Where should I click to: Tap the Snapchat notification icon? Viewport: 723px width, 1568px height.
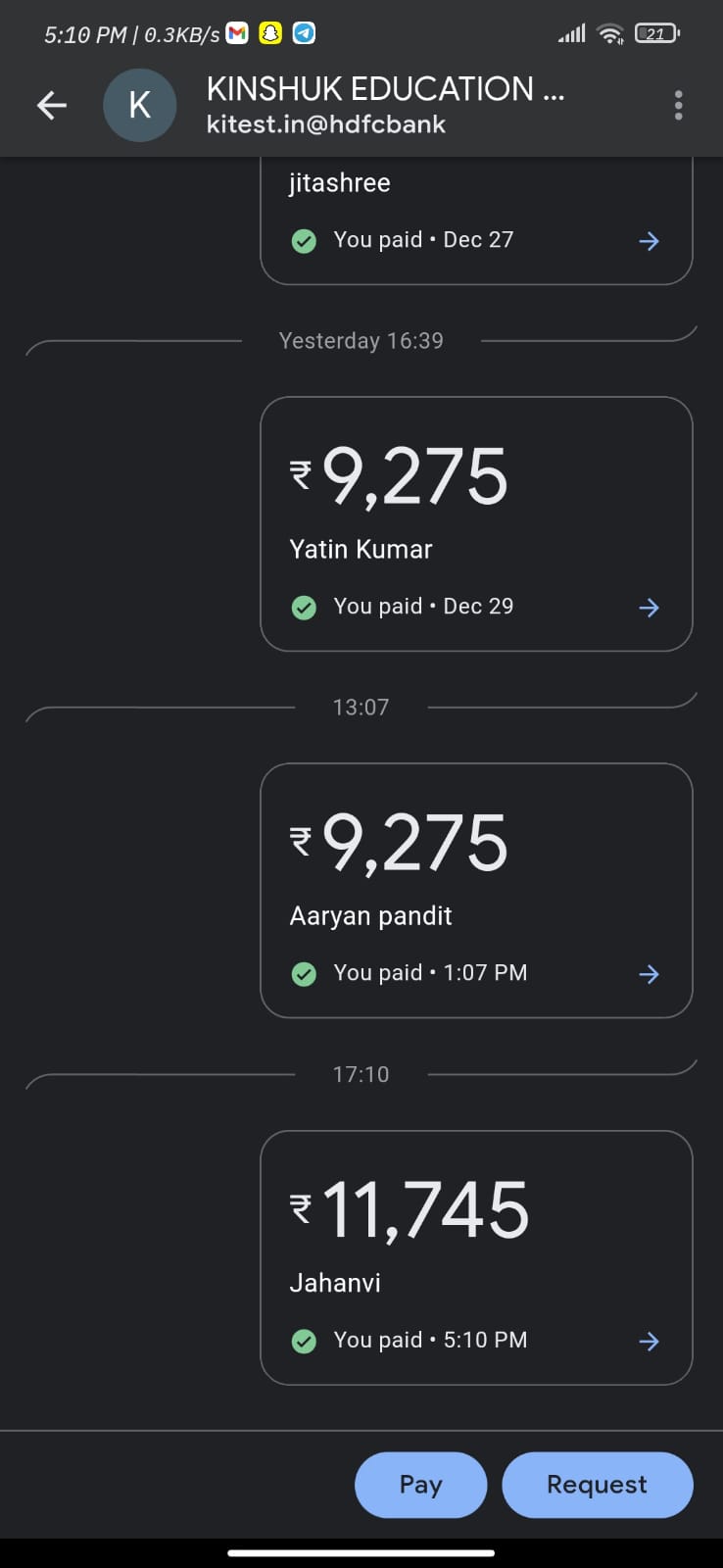point(270,33)
